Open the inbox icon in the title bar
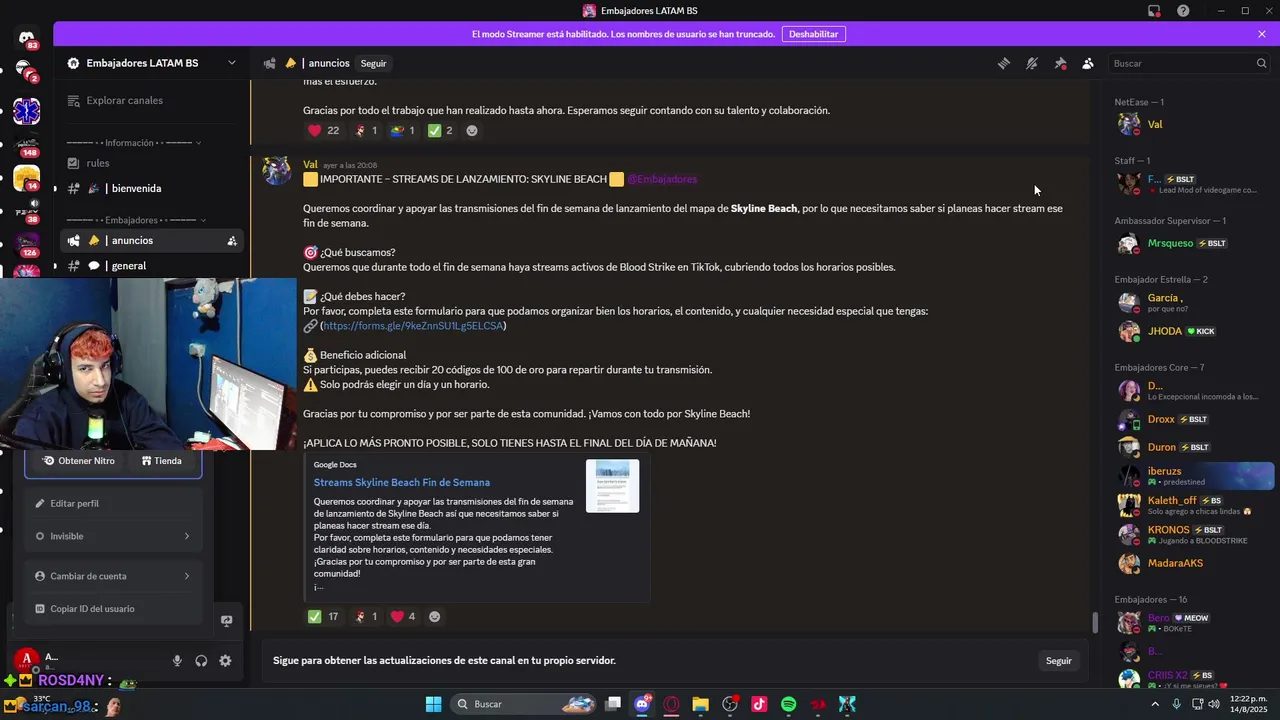Image resolution: width=1280 pixels, height=720 pixels. coord(1154,11)
